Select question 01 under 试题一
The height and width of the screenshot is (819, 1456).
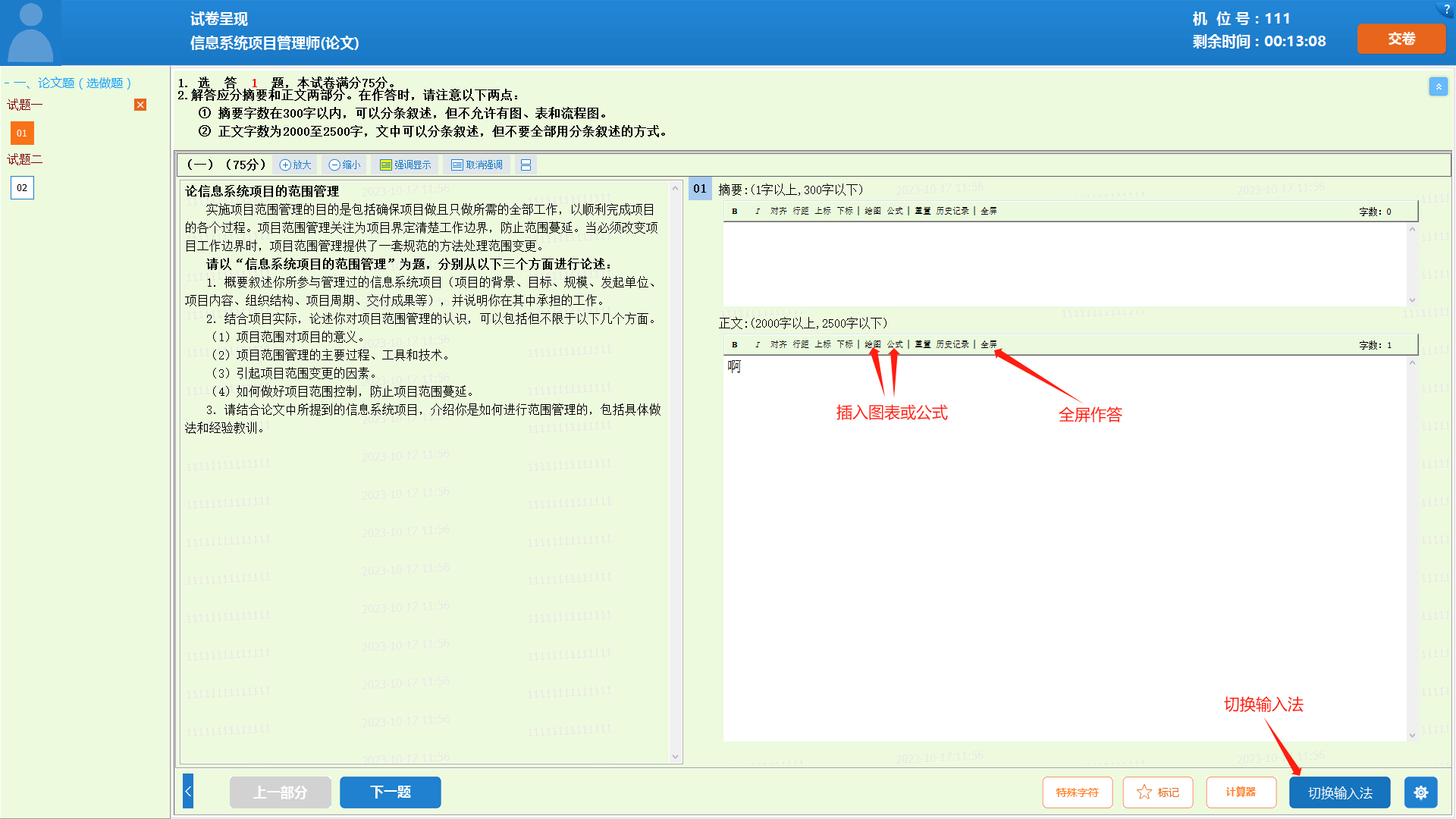point(22,133)
